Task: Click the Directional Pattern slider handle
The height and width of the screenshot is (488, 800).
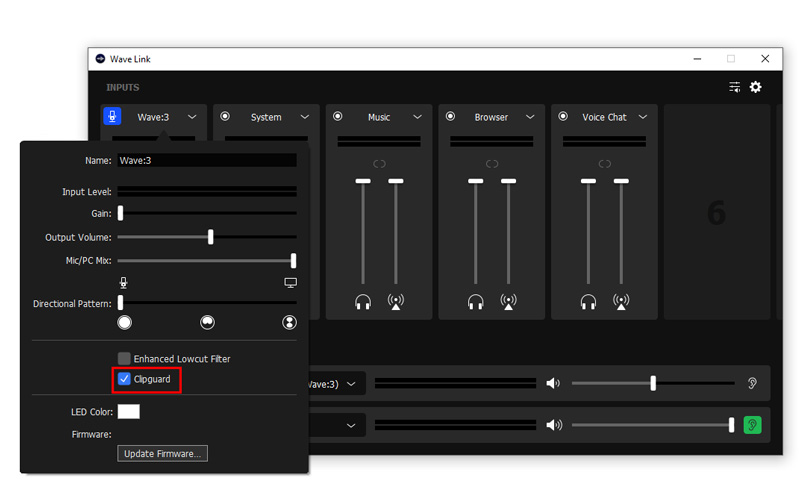Action: pos(120,303)
